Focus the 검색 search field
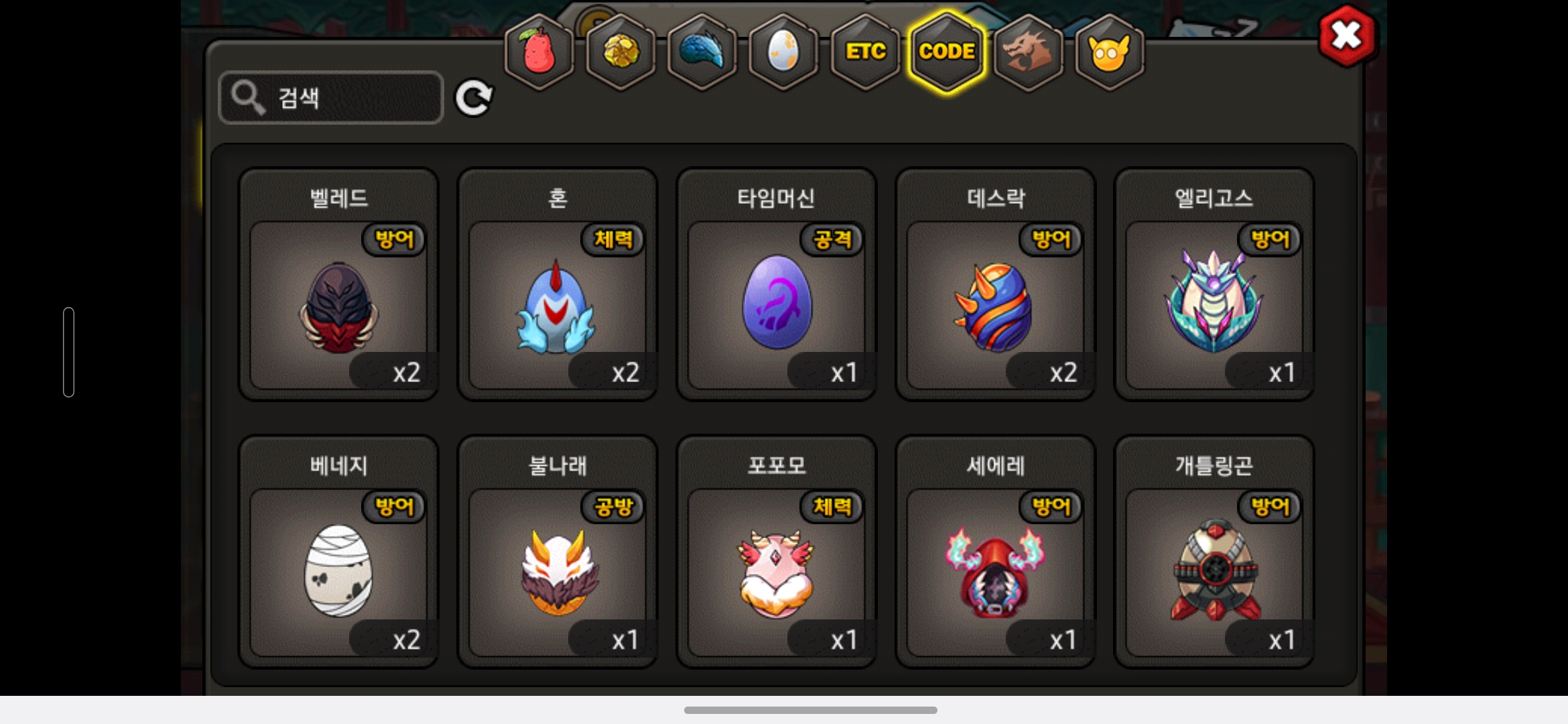 tap(331, 98)
